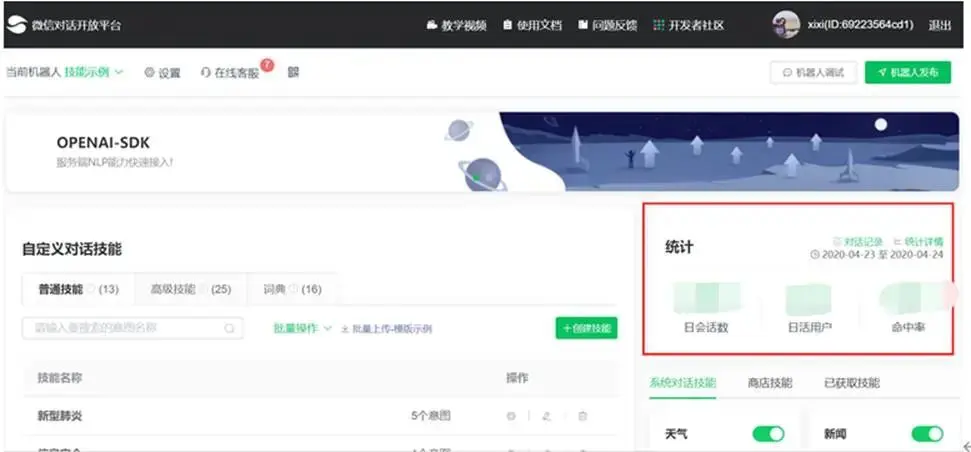Click 命中率 hit rate statistic
971x452 pixels.
(908, 328)
